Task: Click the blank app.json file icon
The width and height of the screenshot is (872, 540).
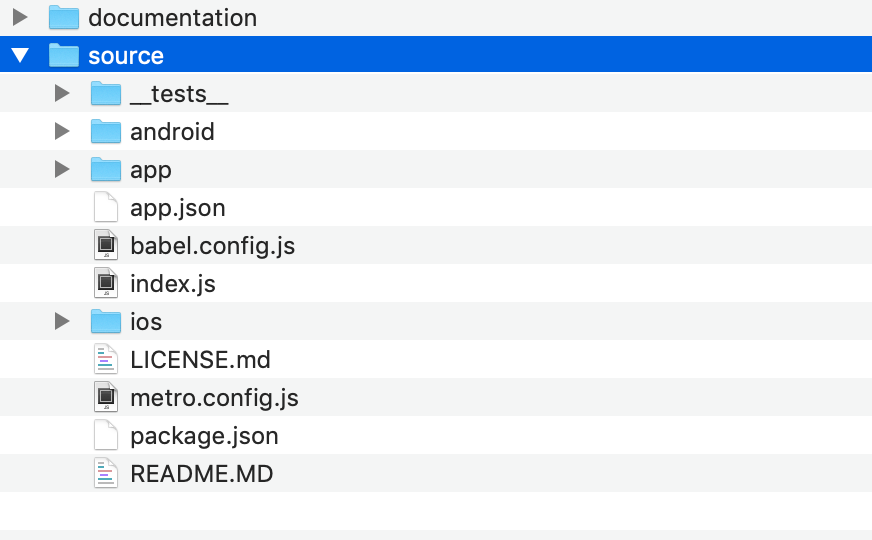Action: click(106, 207)
